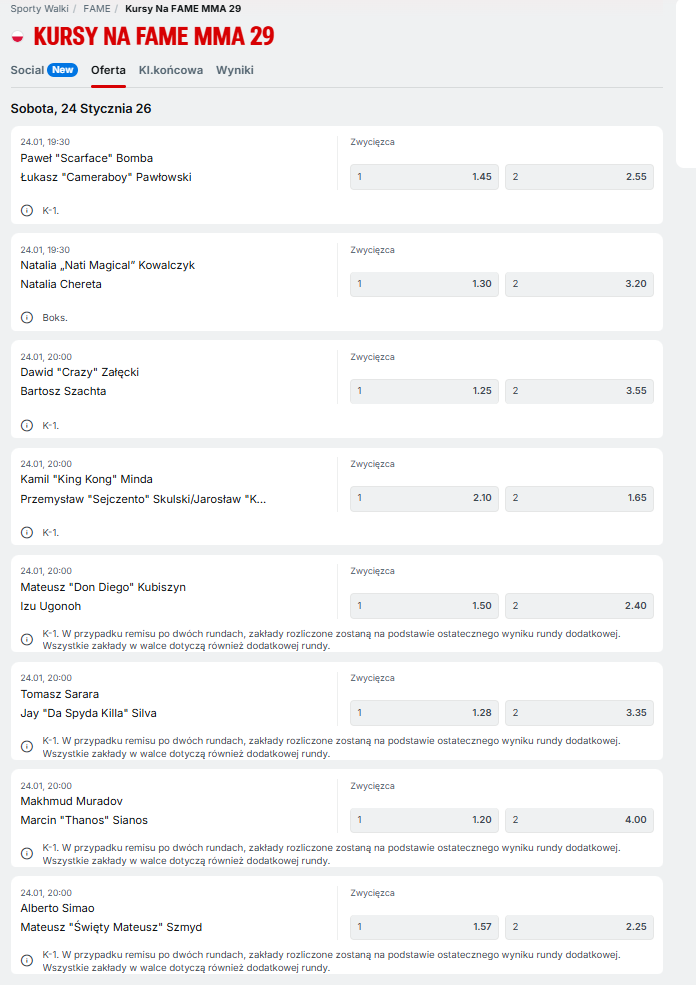
Task: Open the Social tab
Action: (27, 70)
